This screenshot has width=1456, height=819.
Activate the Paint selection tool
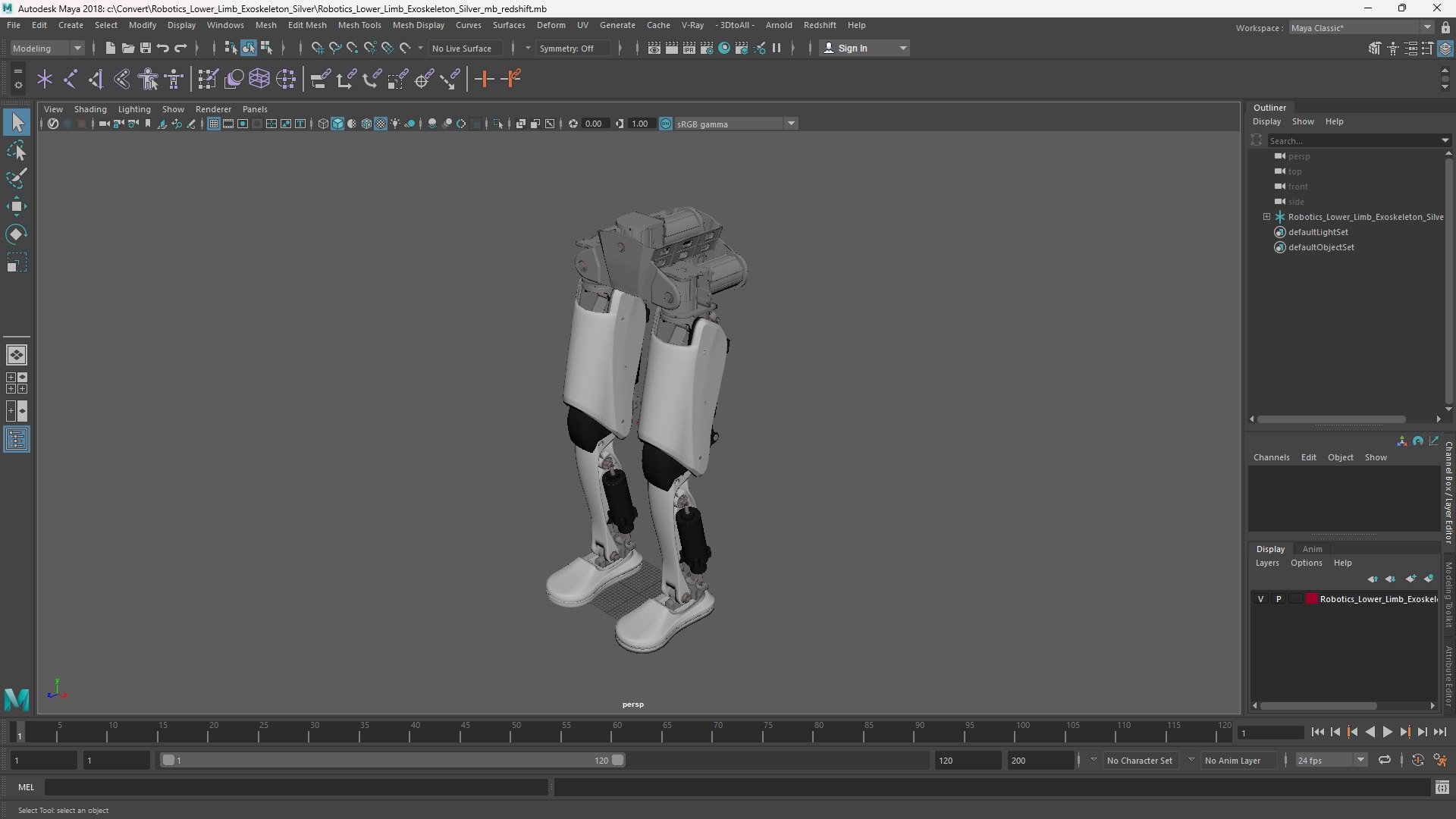pos(17,178)
